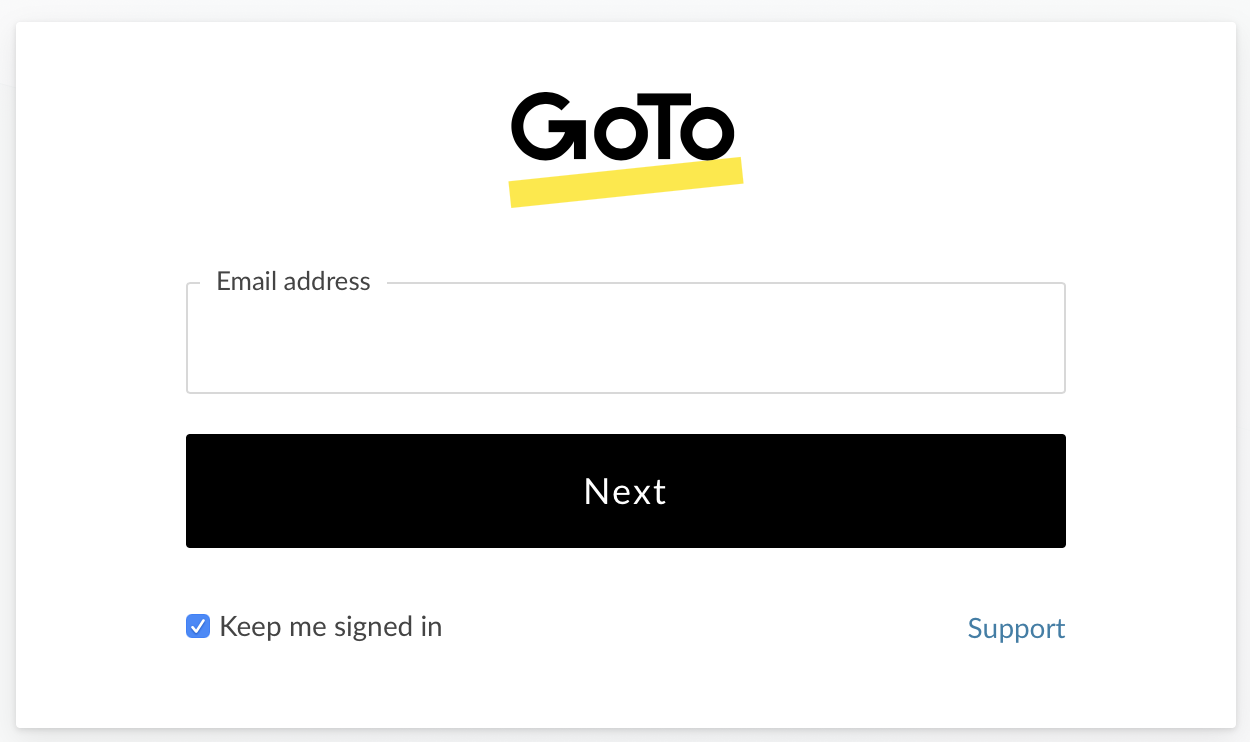Toggle the blue stay-signed-in checkbox
This screenshot has height=742, width=1250.
(198, 627)
